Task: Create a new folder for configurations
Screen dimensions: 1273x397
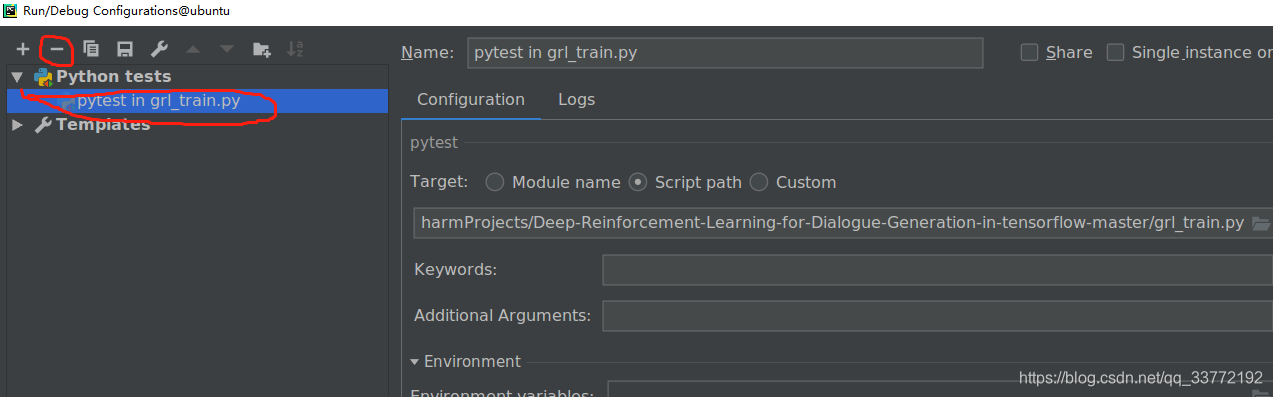Action: tap(262, 49)
